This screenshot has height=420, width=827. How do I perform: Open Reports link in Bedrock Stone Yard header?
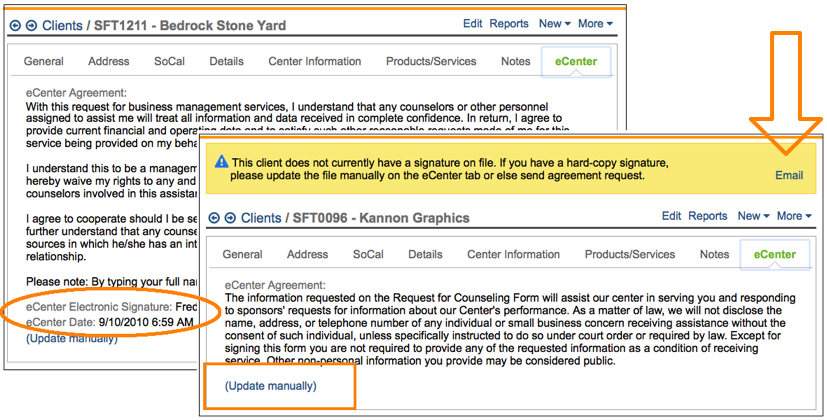(510, 23)
